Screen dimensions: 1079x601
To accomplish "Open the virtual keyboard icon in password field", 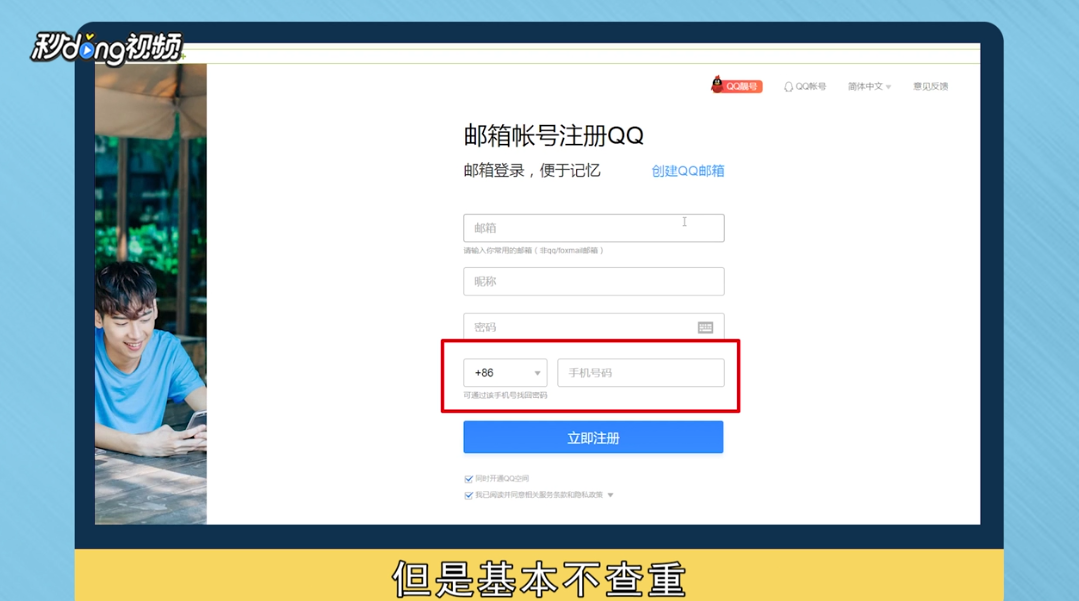I will 705,328.
